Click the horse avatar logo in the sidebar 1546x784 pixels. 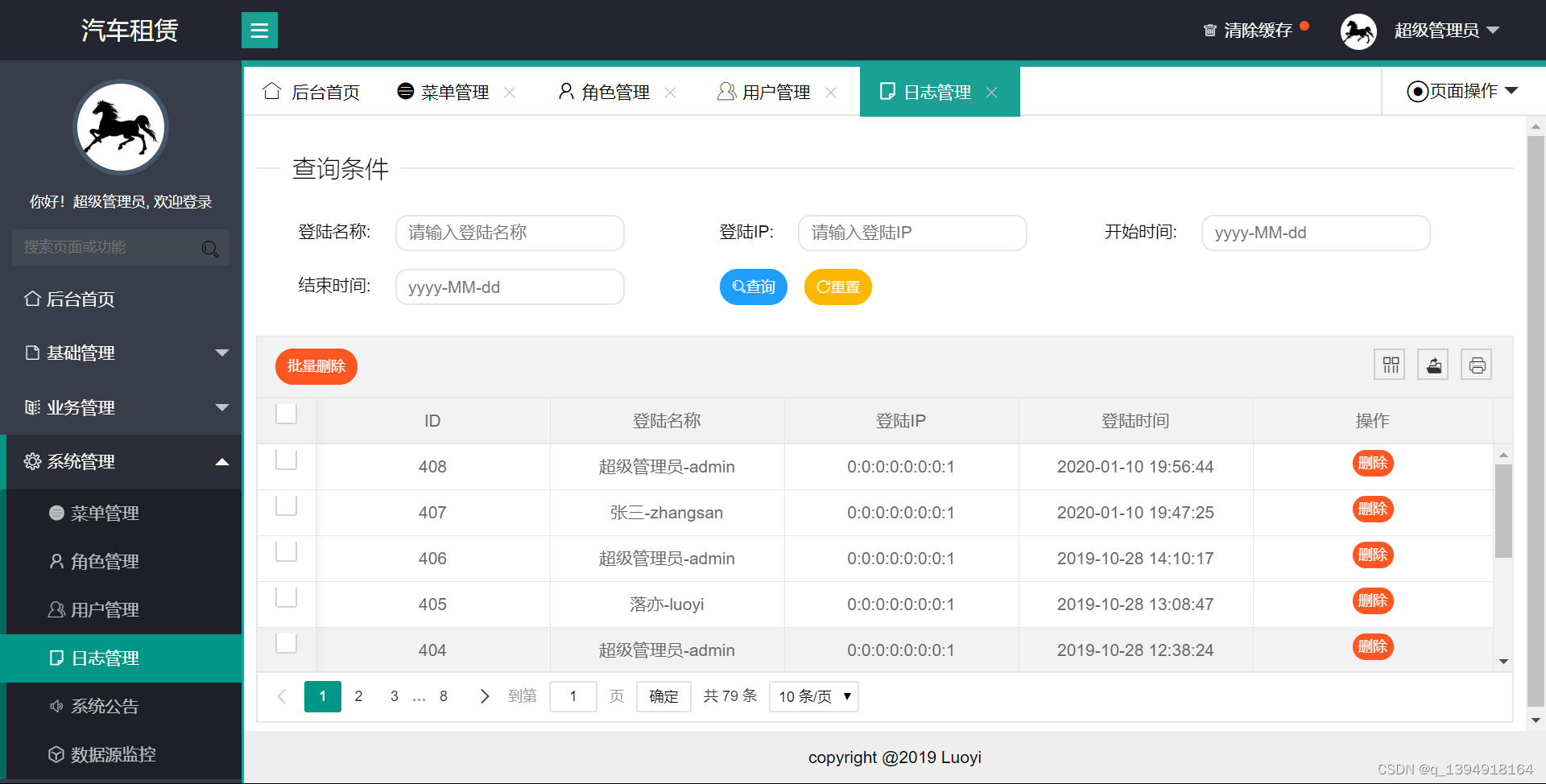(120, 126)
